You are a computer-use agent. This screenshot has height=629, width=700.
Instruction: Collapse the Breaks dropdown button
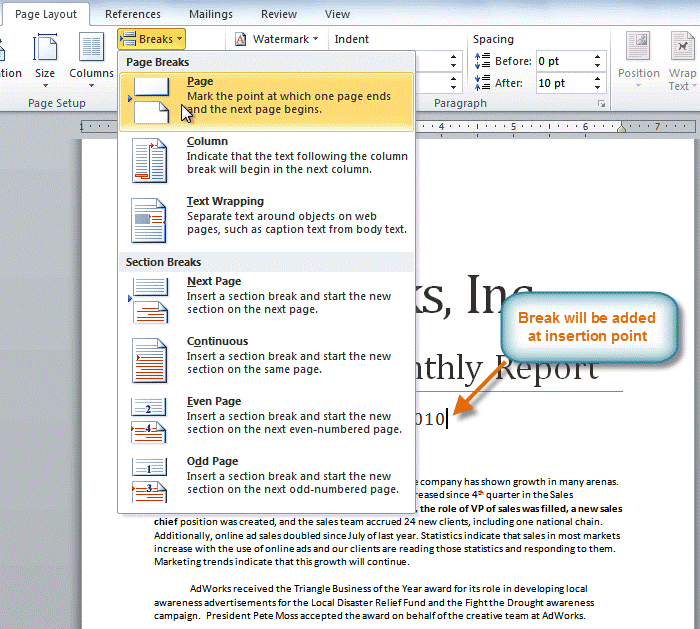(x=151, y=39)
